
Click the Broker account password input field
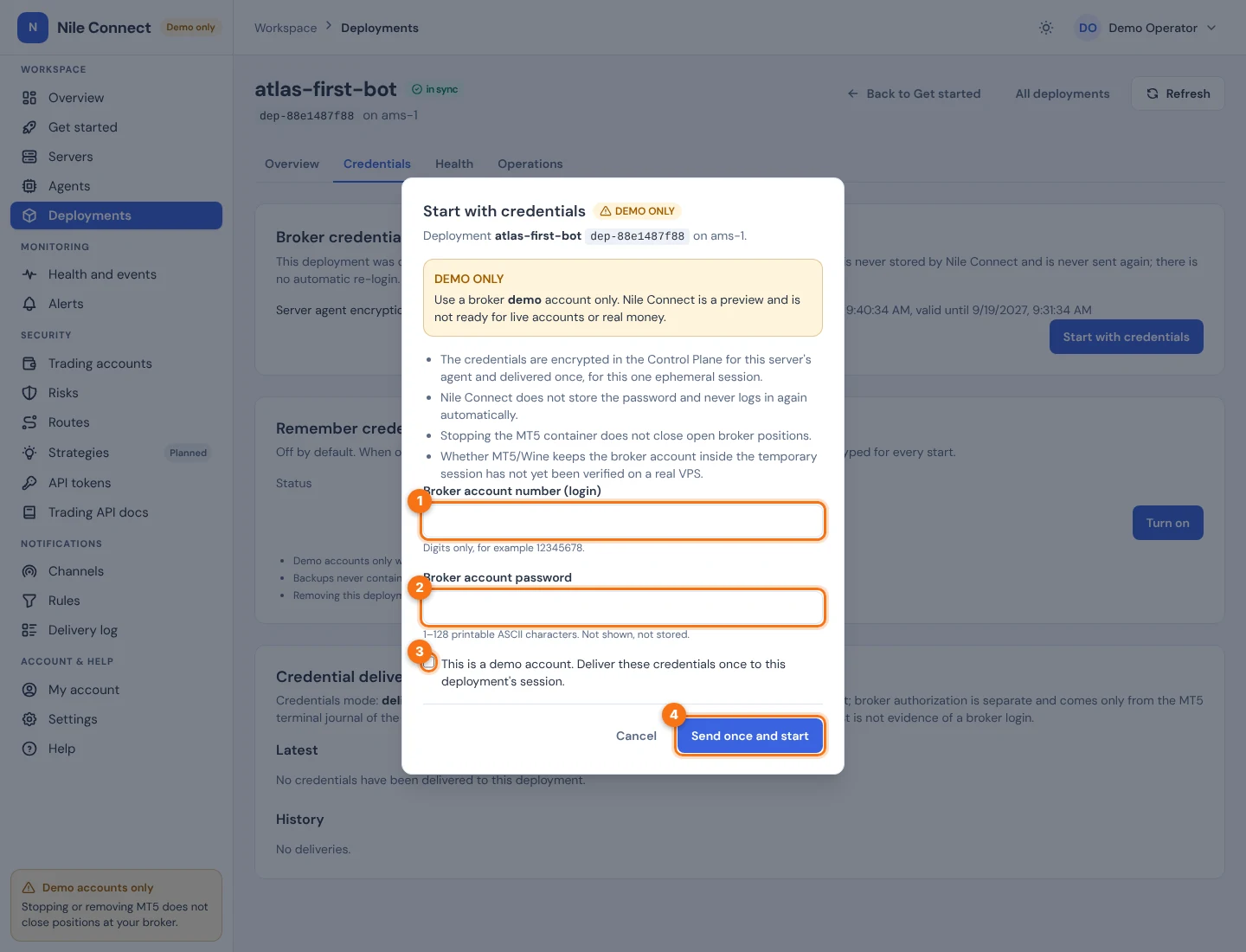(x=622, y=608)
